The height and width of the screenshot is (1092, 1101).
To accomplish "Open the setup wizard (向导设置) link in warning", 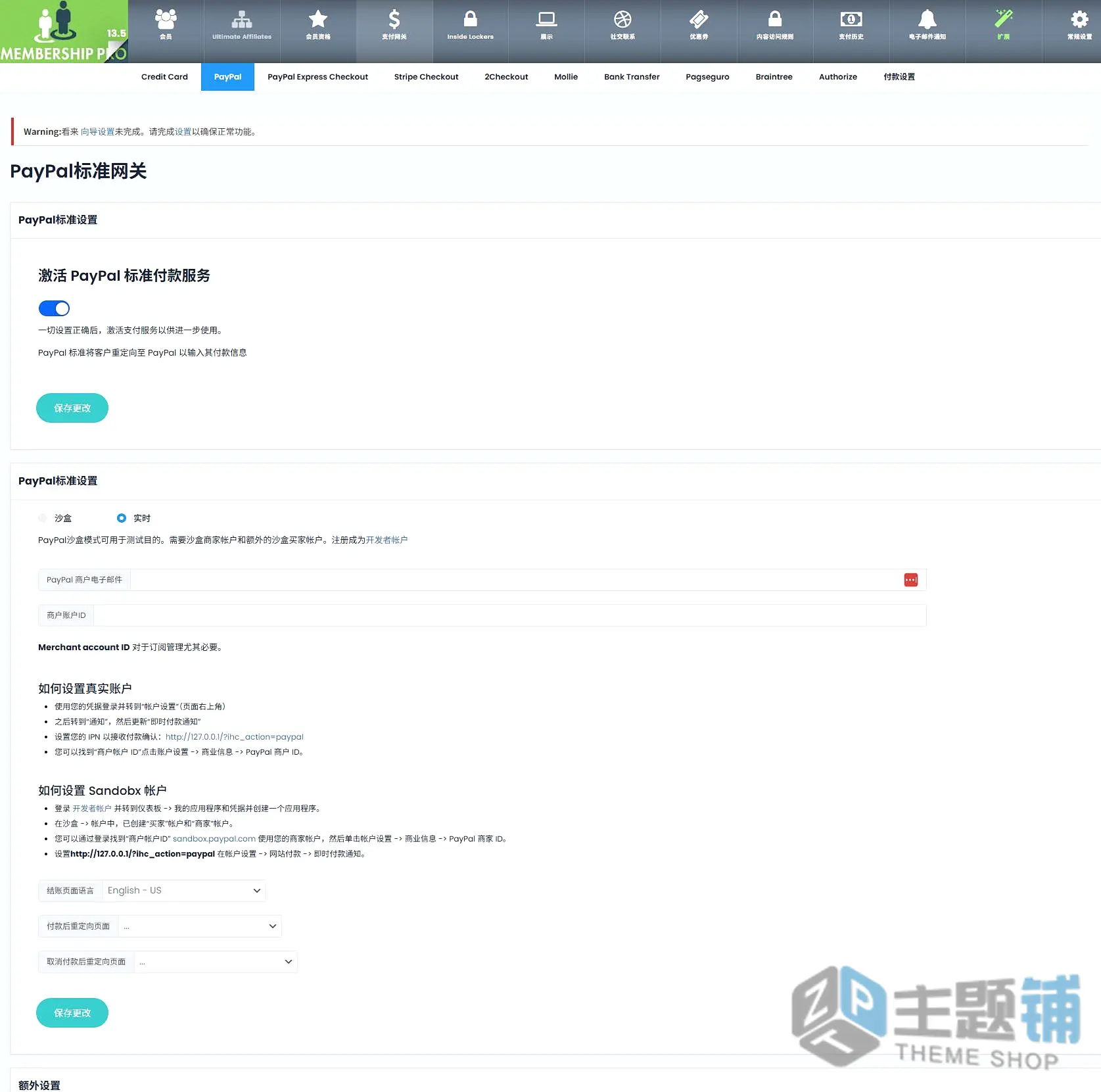I will [97, 131].
